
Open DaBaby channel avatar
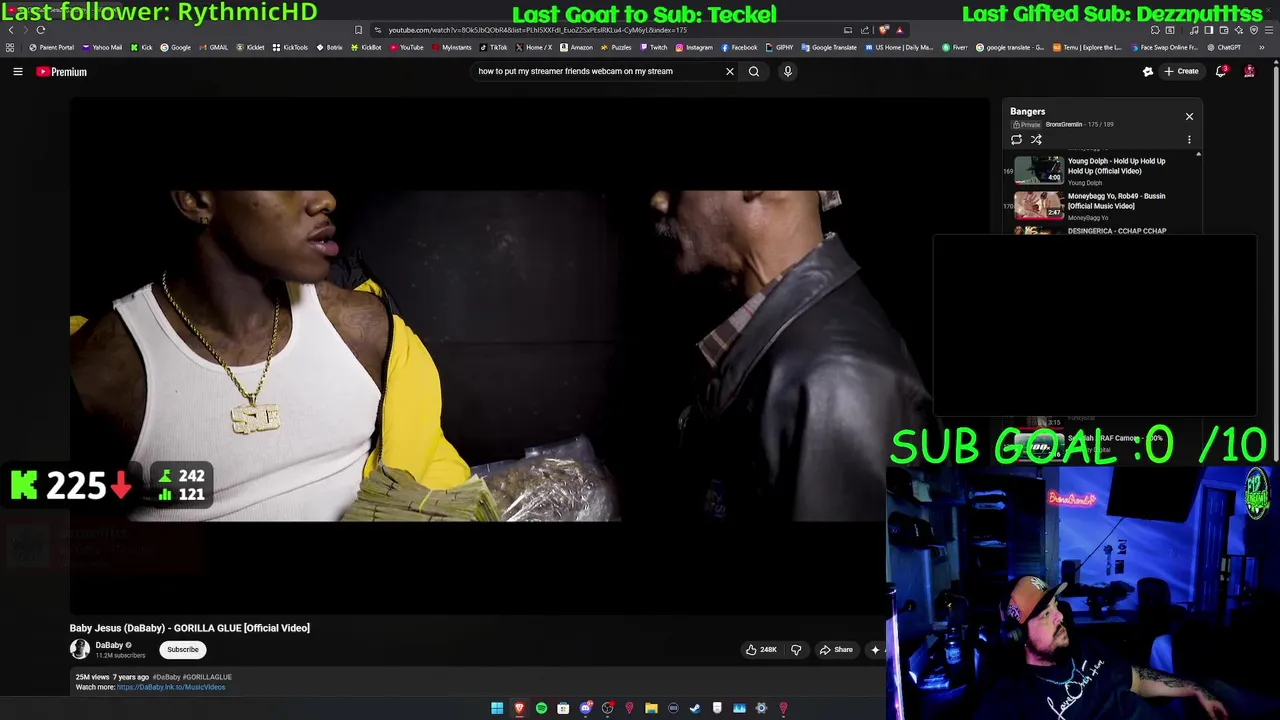tap(80, 649)
